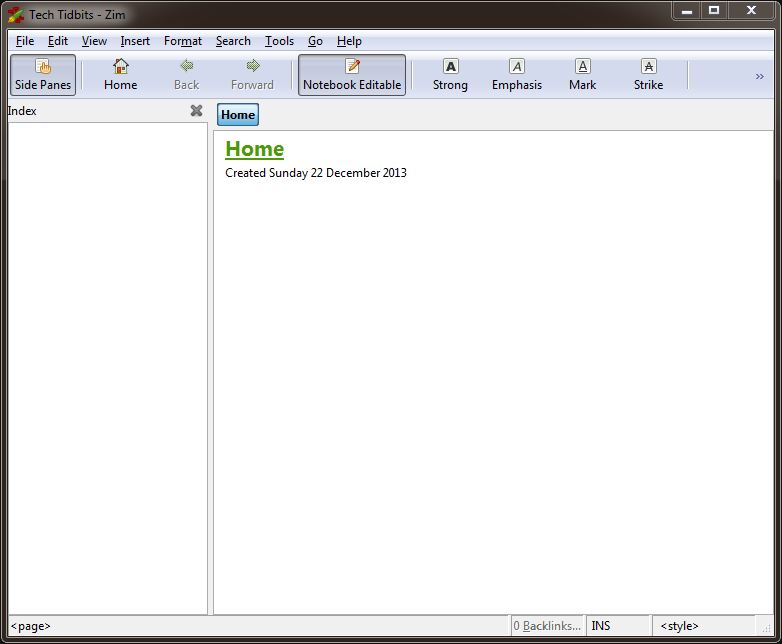The image size is (782, 644).
Task: Expand the toolbar overflow chevron
Action: pyautogui.click(x=760, y=76)
